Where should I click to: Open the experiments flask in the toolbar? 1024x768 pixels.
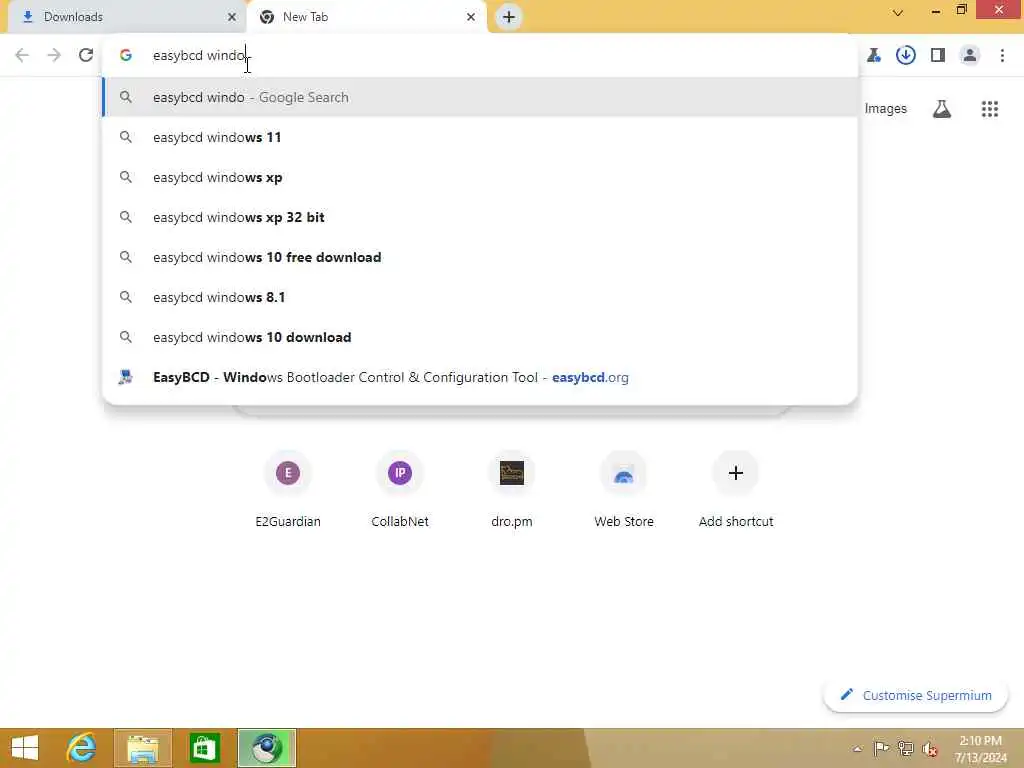click(x=874, y=56)
